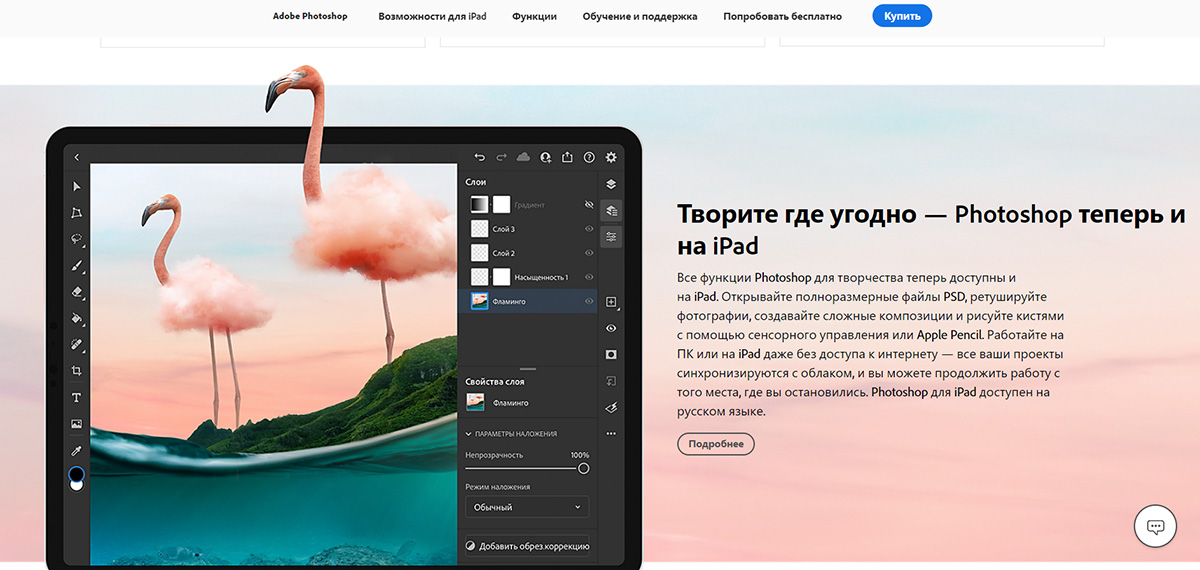1200x570 pixels.
Task: Click the Слои panel title
Action: pos(476,183)
